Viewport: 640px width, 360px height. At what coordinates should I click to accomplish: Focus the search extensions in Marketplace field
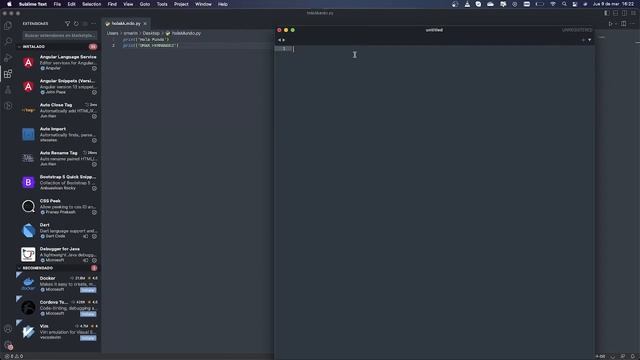60,36
